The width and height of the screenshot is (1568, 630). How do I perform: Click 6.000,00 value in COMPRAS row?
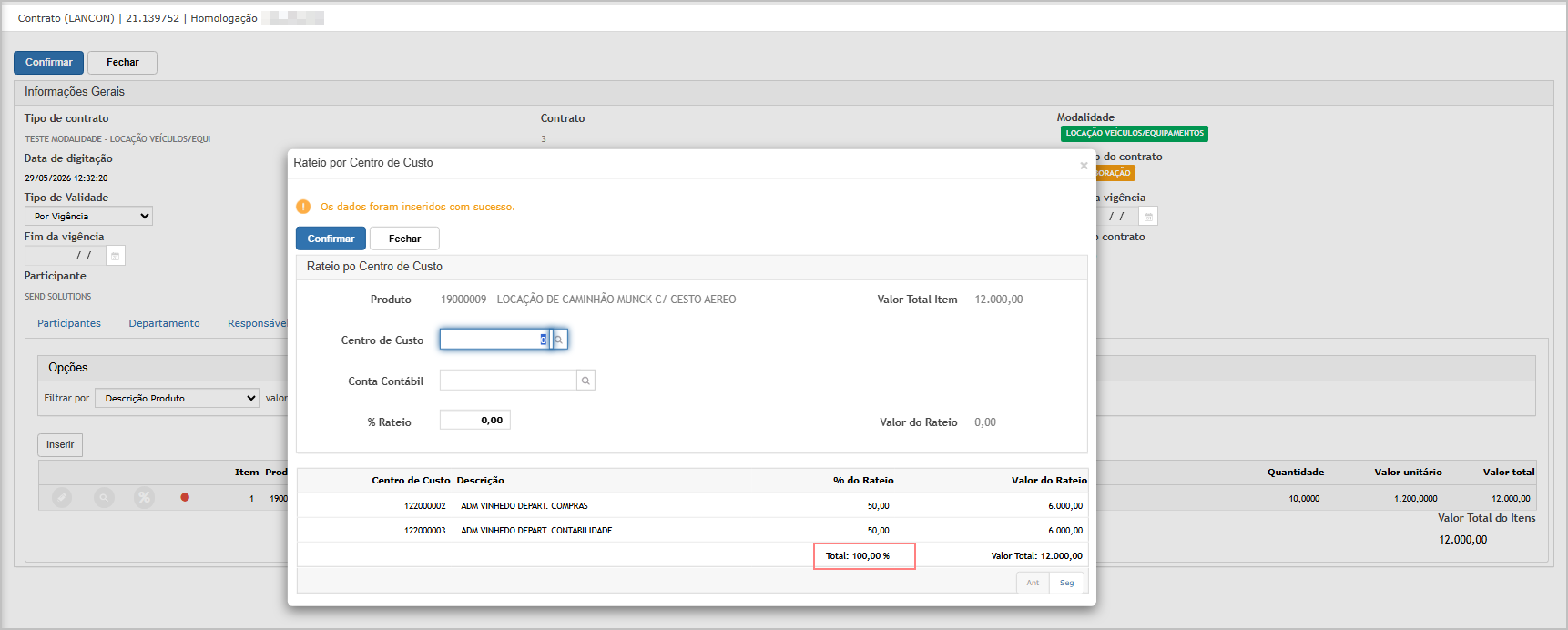pyautogui.click(x=1065, y=505)
